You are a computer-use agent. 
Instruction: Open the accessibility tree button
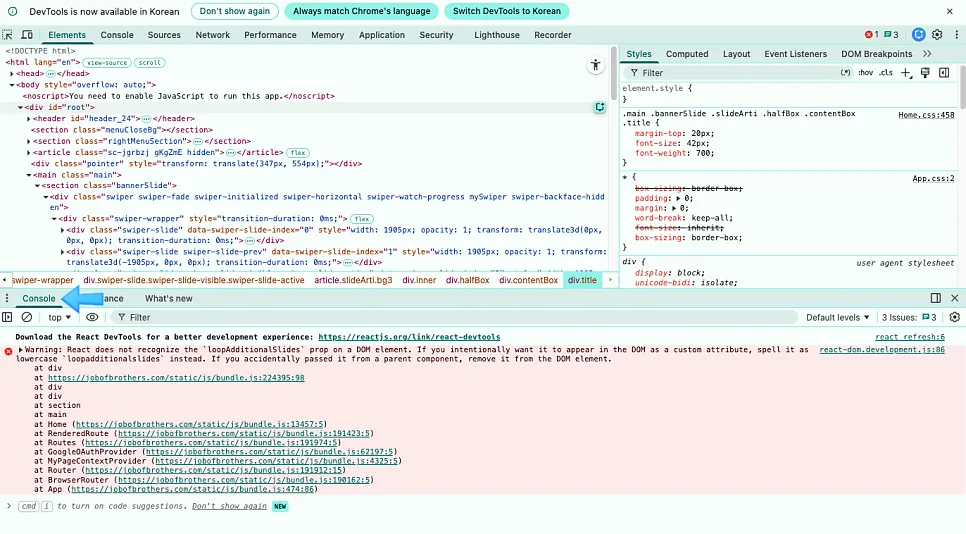click(595, 65)
